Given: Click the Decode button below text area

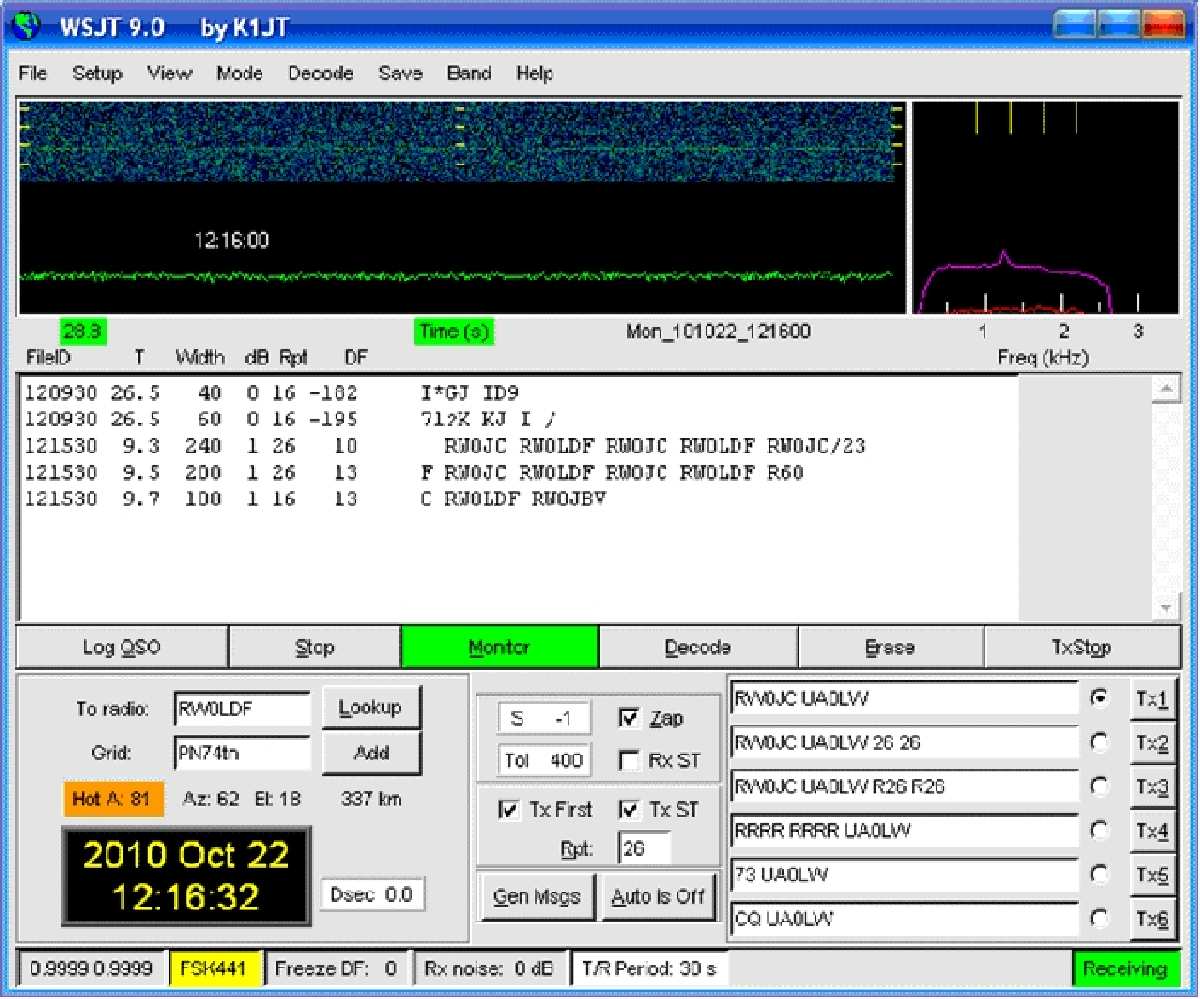Looking at the screenshot, I should pos(698,647).
